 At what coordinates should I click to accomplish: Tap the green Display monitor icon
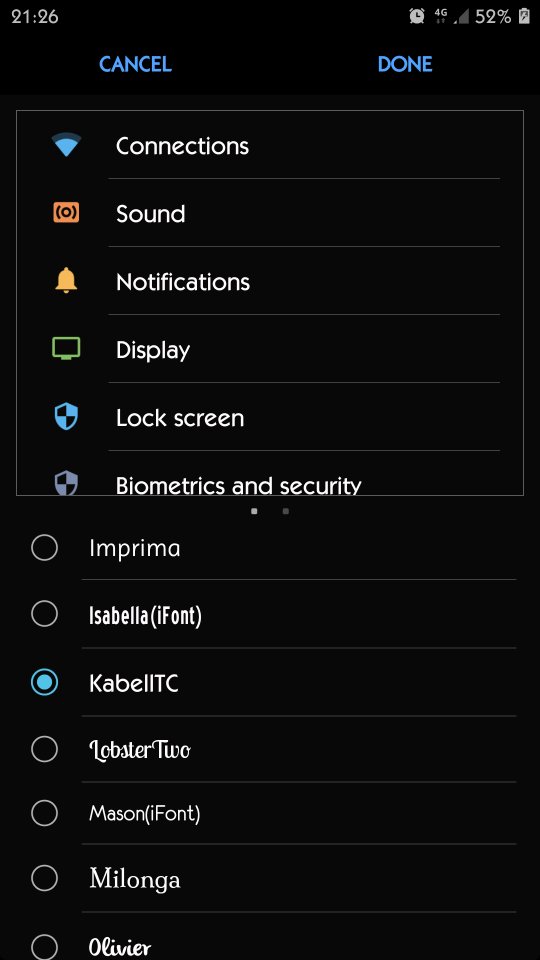(x=66, y=348)
